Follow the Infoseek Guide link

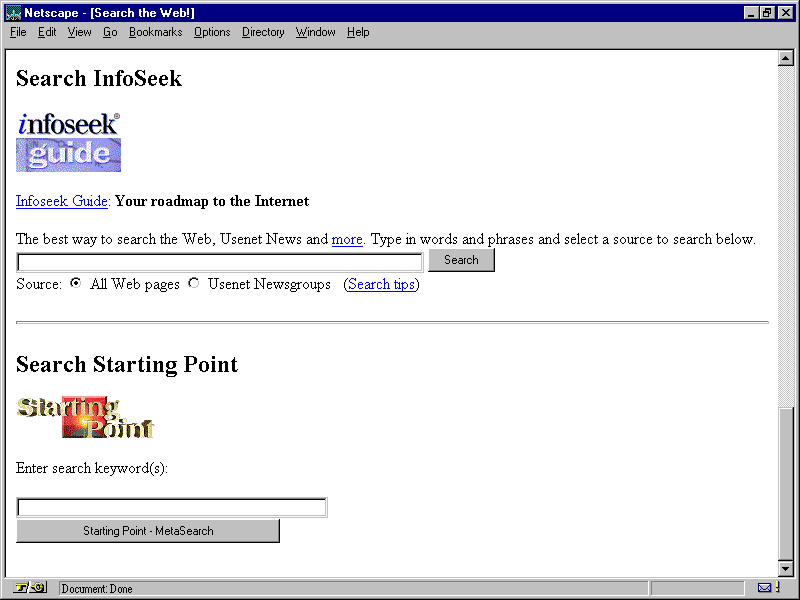(61, 201)
